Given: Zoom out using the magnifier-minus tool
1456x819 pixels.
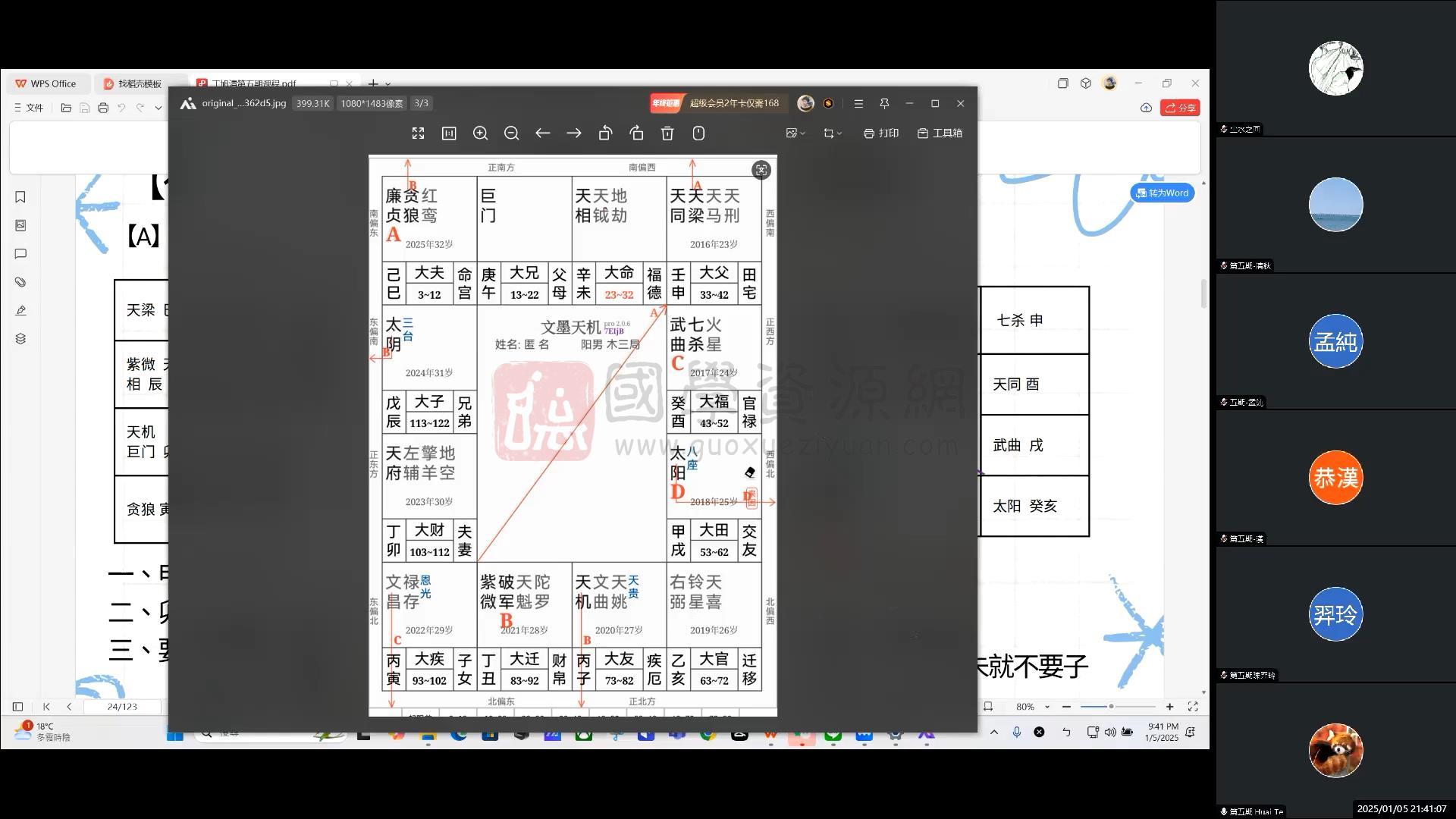Looking at the screenshot, I should point(511,133).
